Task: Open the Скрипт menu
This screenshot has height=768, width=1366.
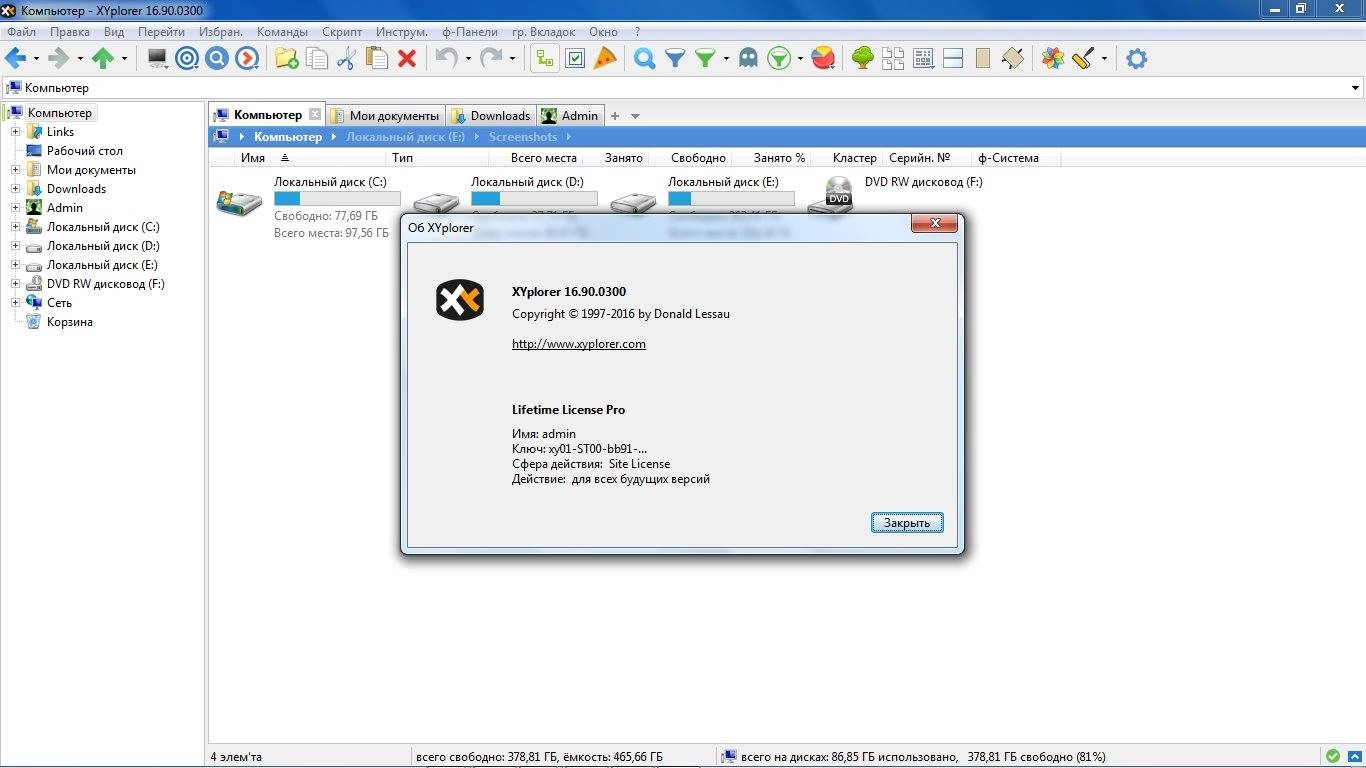Action: [x=342, y=32]
